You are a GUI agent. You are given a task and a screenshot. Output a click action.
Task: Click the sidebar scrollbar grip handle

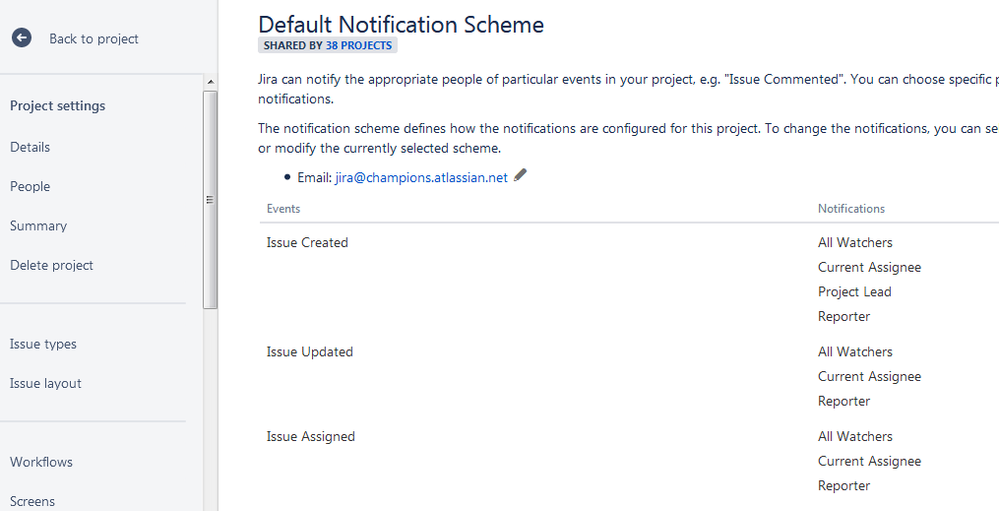point(210,199)
